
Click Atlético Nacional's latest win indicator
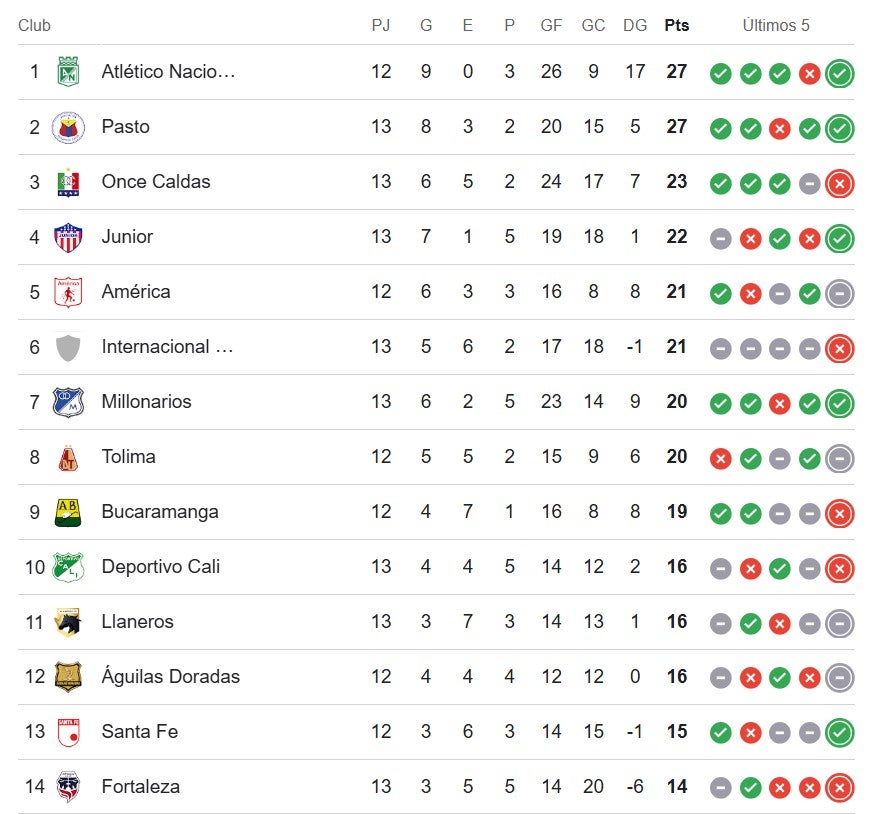840,73
